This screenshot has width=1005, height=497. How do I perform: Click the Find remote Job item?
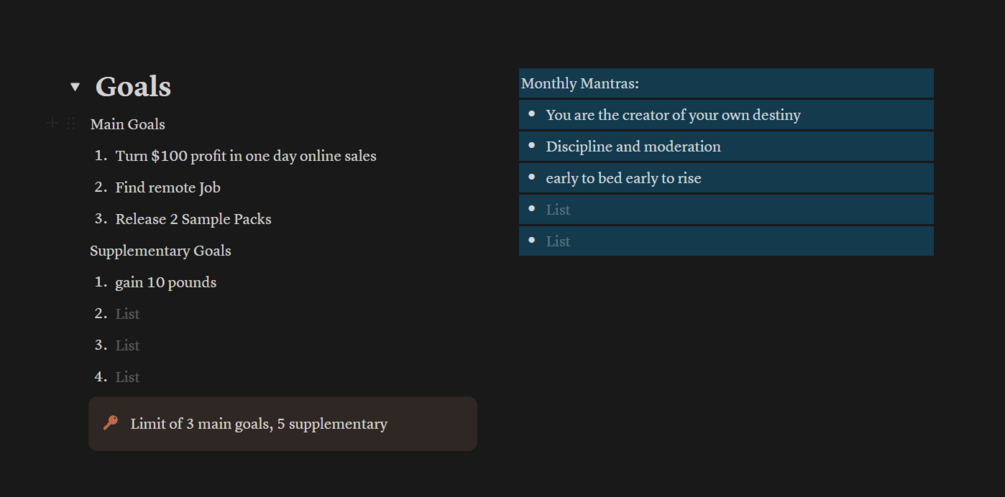167,188
